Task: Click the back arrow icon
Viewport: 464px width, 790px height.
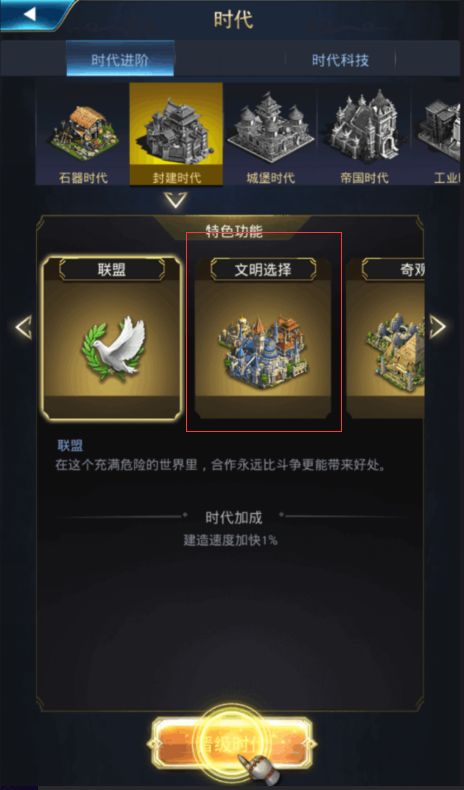Action: click(x=30, y=14)
